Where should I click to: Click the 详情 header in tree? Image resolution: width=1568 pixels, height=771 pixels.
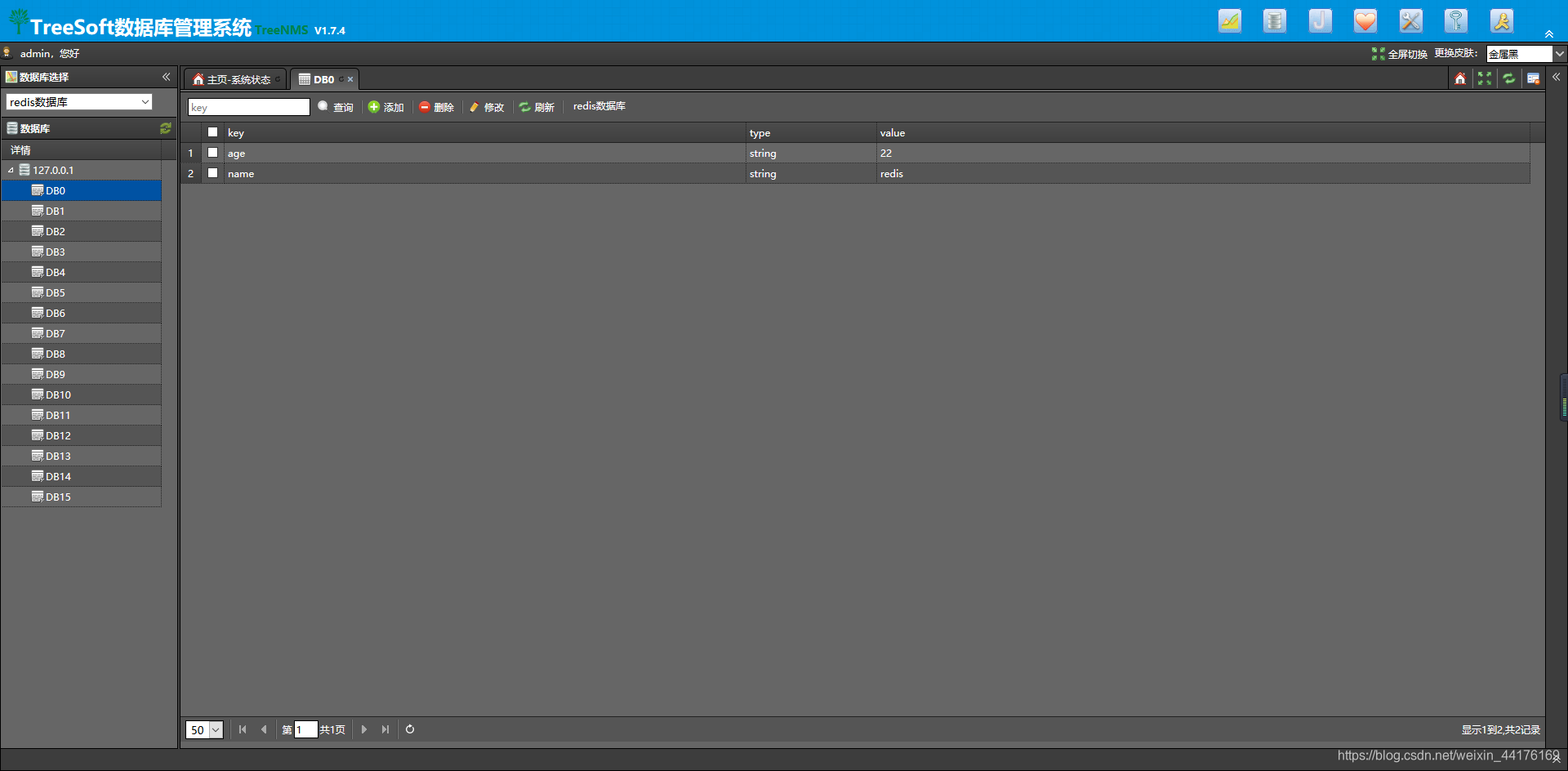click(20, 150)
